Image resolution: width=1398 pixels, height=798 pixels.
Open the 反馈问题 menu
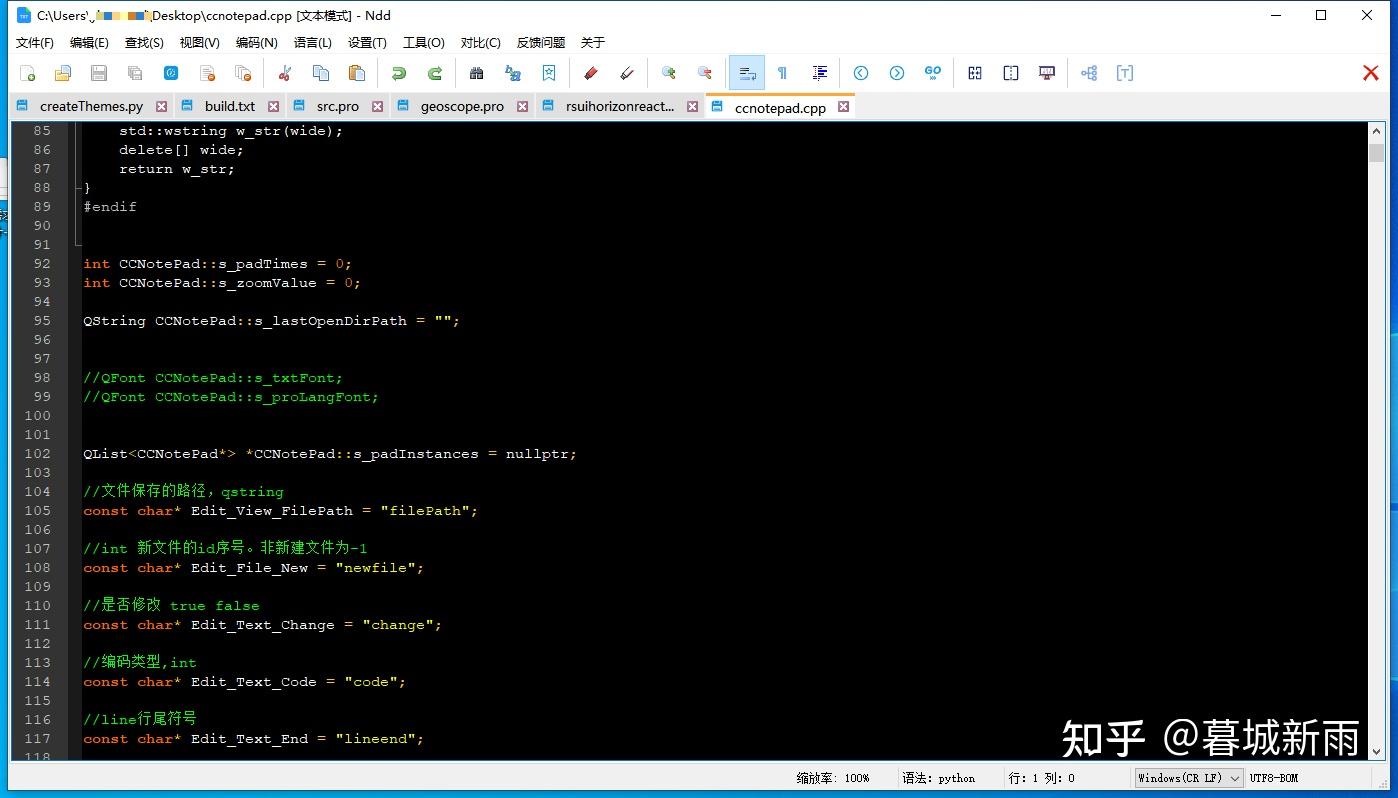[x=541, y=42]
